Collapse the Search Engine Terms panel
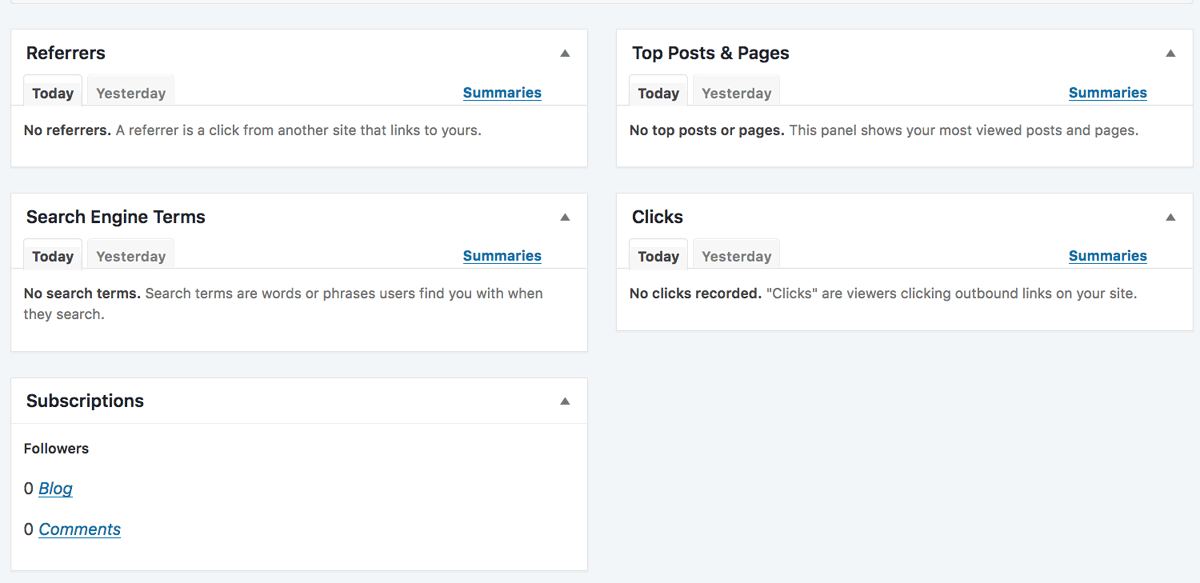The image size is (1200, 583). (x=565, y=217)
